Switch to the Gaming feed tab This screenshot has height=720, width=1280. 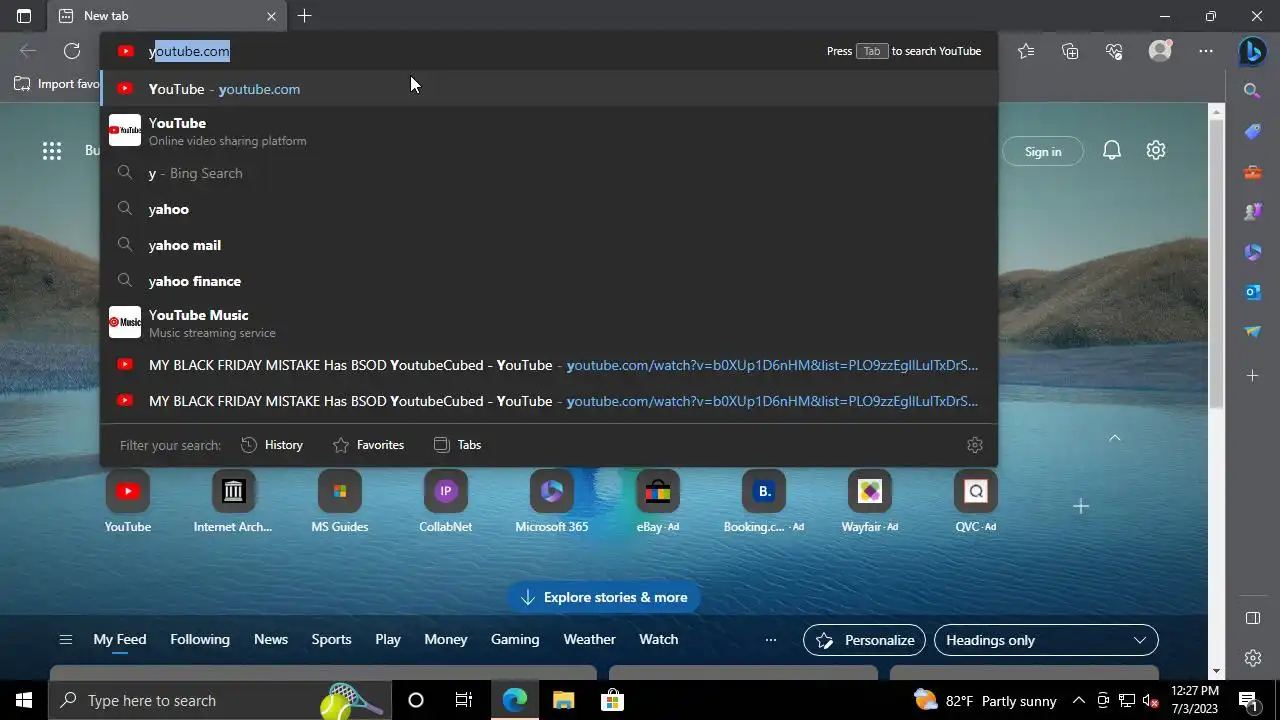515,639
